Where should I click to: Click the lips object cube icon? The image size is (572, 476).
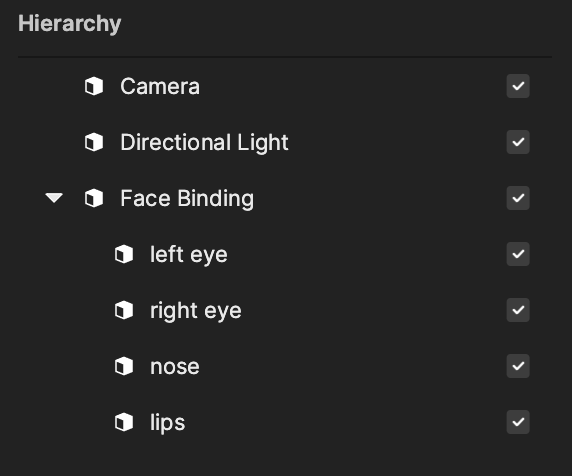pyautogui.click(x=124, y=422)
